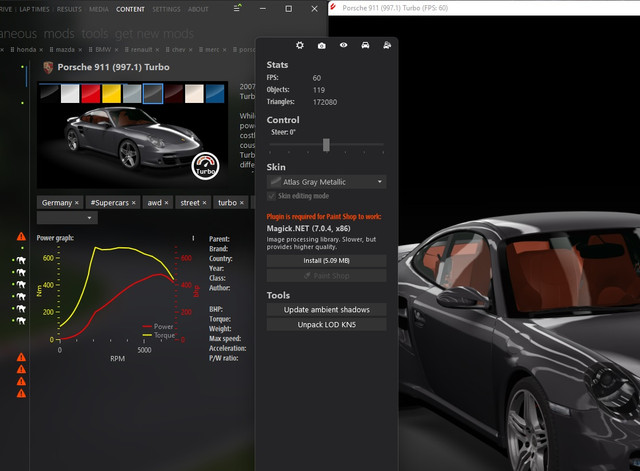640x471 pixels.
Task: Open the get new mods sub-tab
Action: click(154, 33)
